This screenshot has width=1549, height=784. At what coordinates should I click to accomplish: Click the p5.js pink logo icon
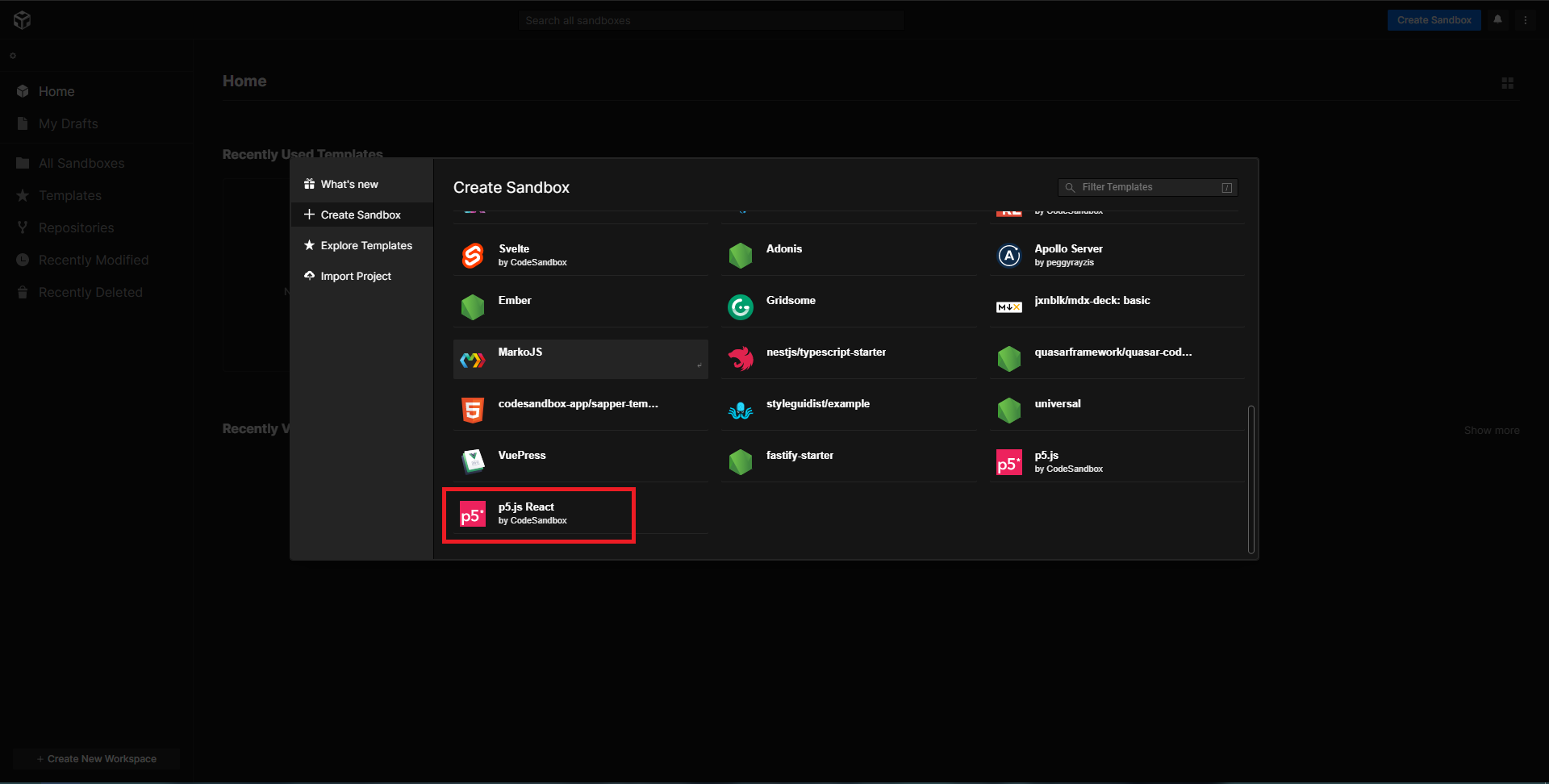click(1009, 462)
